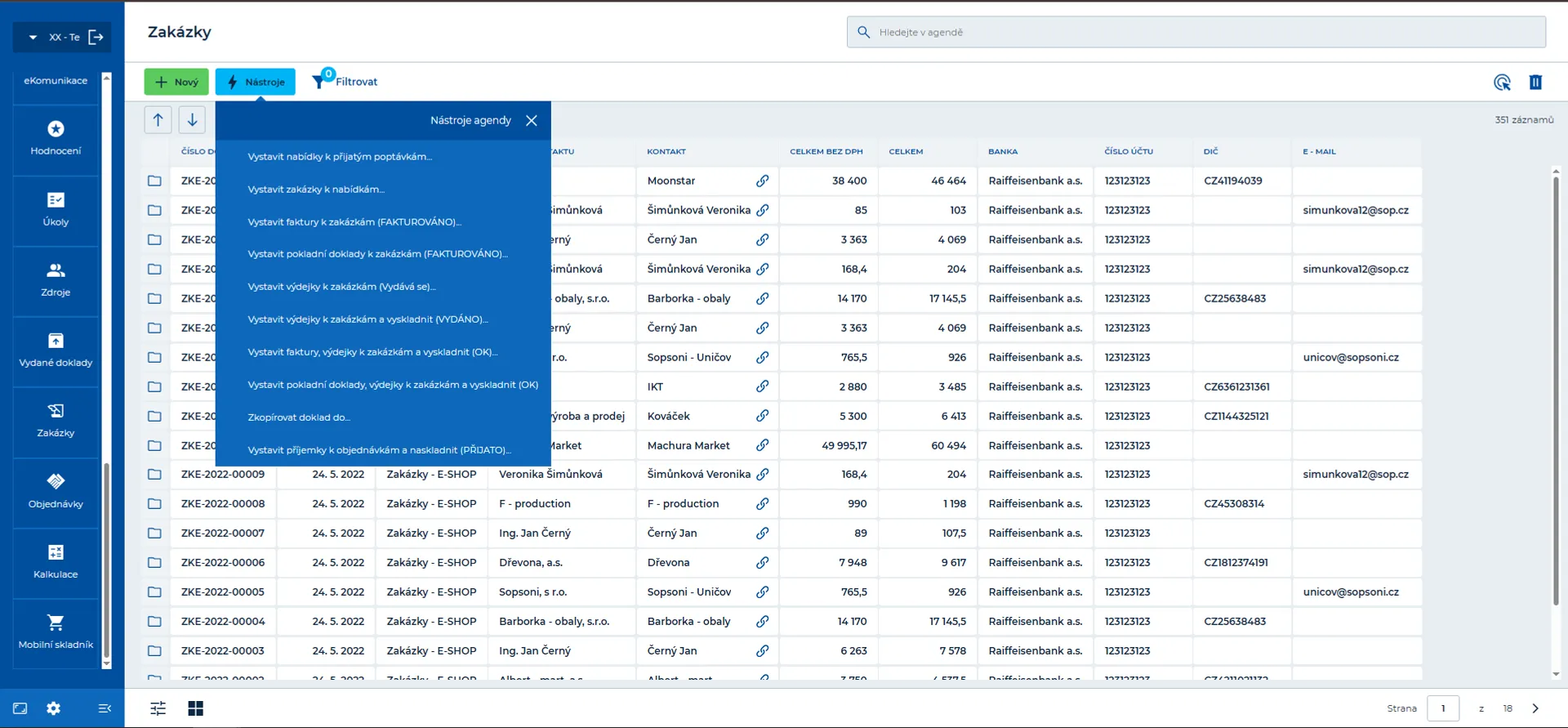This screenshot has width=1568, height=728.
Task: Select row ZKE-2022-00003 folder checkbox
Action: pos(154,650)
